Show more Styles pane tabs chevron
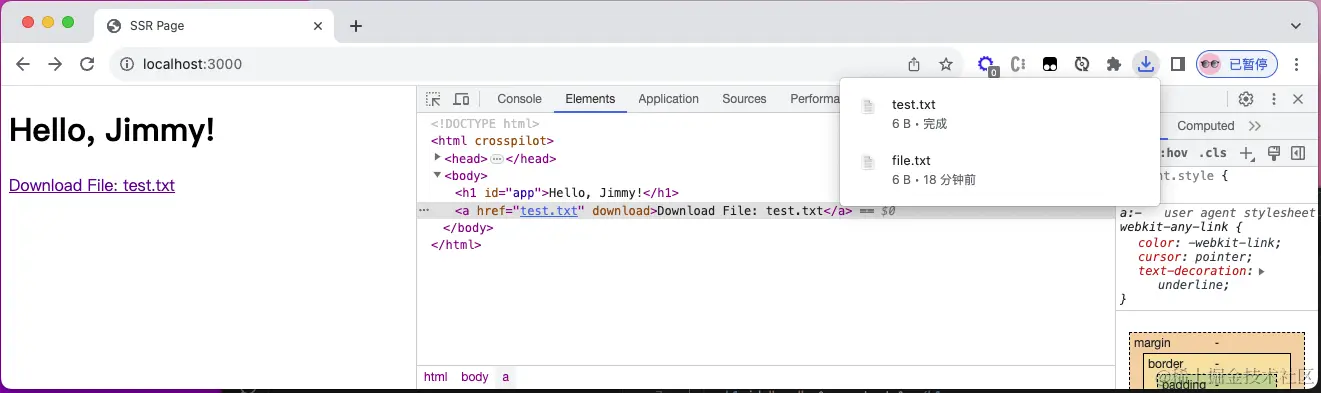Viewport: 1321px width, 393px height. tap(1255, 126)
